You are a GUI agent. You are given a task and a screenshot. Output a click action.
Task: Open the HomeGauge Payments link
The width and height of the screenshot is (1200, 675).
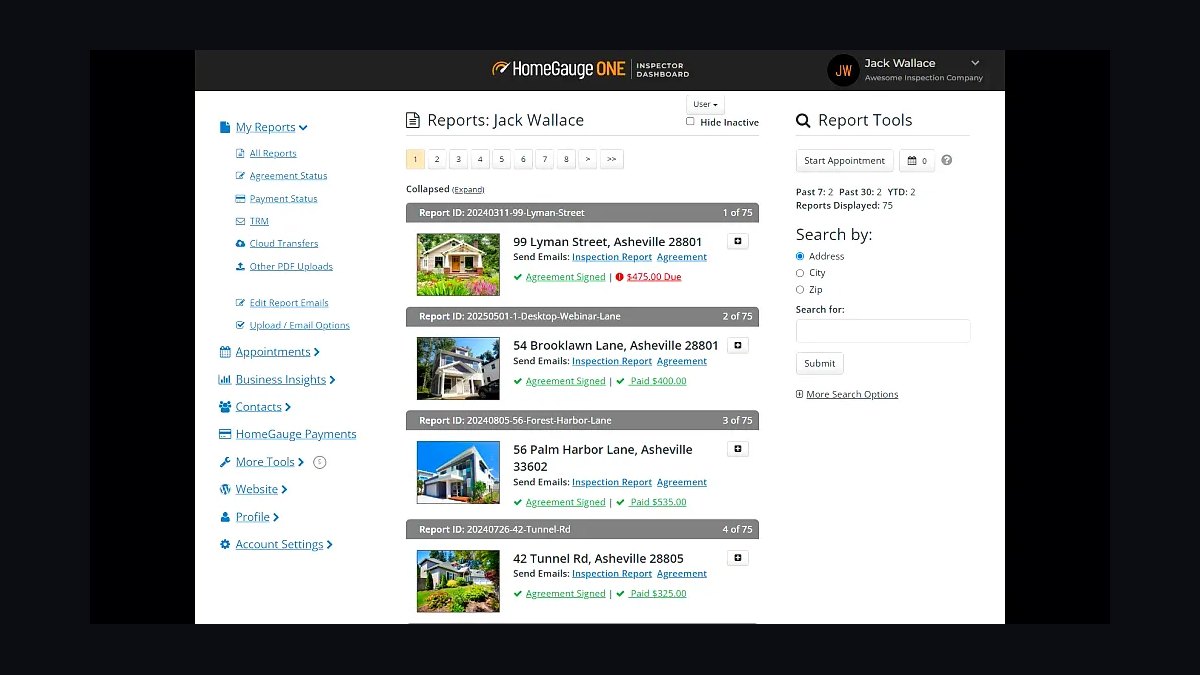tap(296, 434)
